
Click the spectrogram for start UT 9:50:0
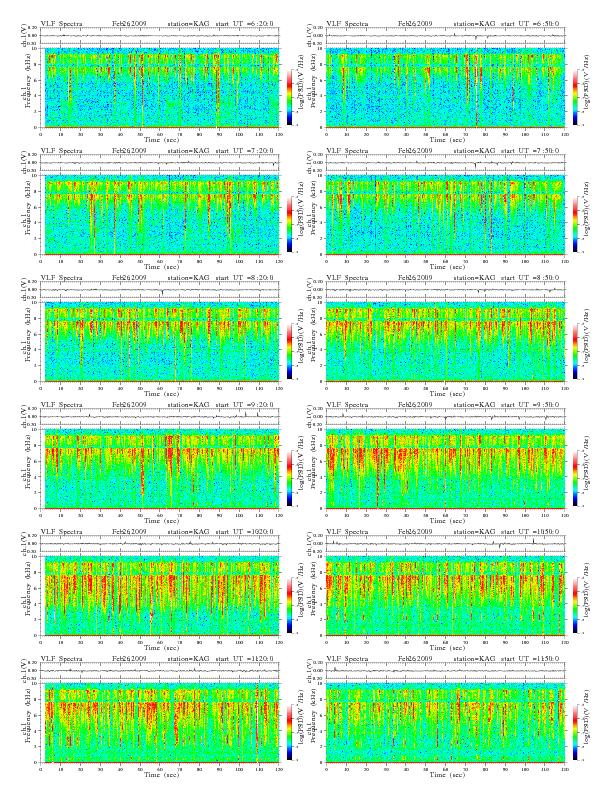pos(445,469)
